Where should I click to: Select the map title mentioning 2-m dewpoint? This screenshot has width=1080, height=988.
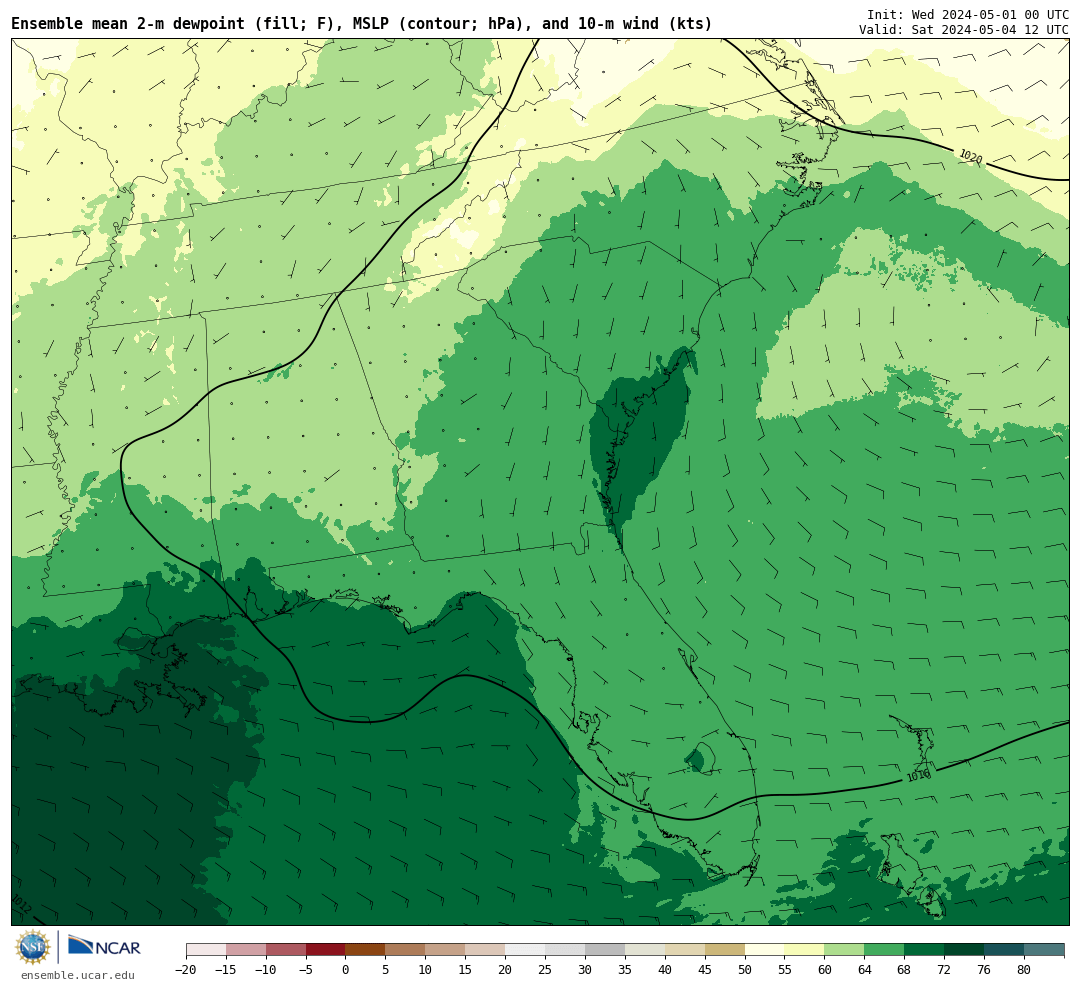coord(362,23)
